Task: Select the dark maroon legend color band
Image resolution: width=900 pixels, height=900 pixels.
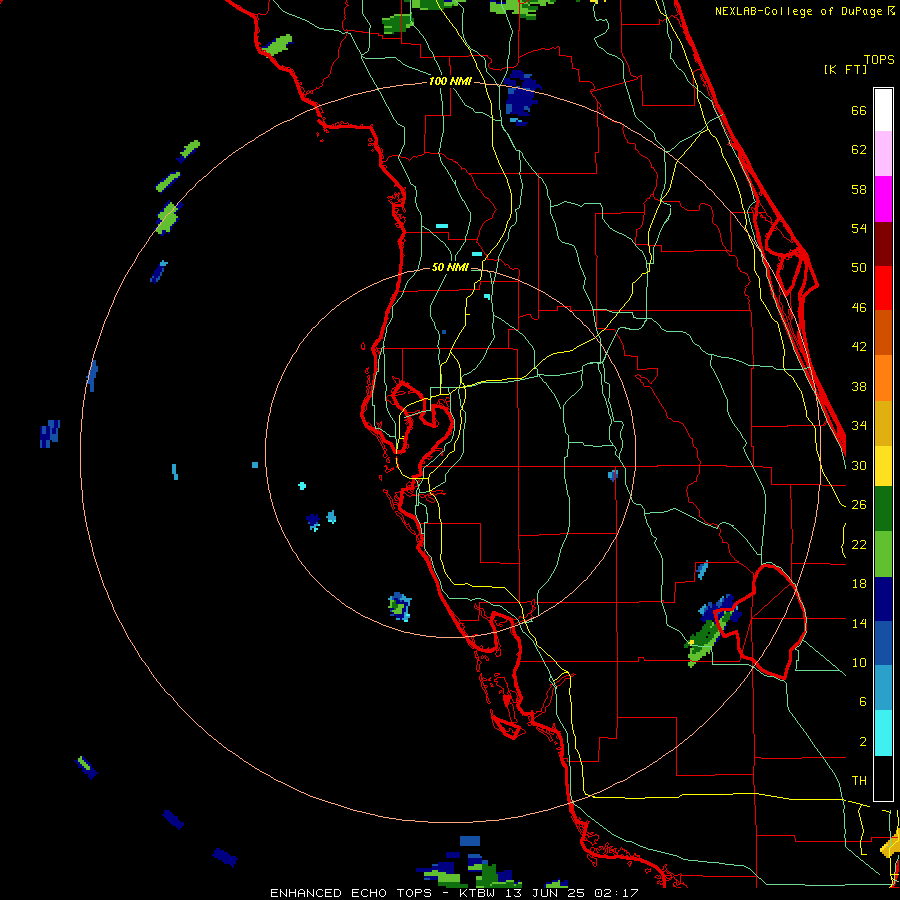Action: [883, 243]
